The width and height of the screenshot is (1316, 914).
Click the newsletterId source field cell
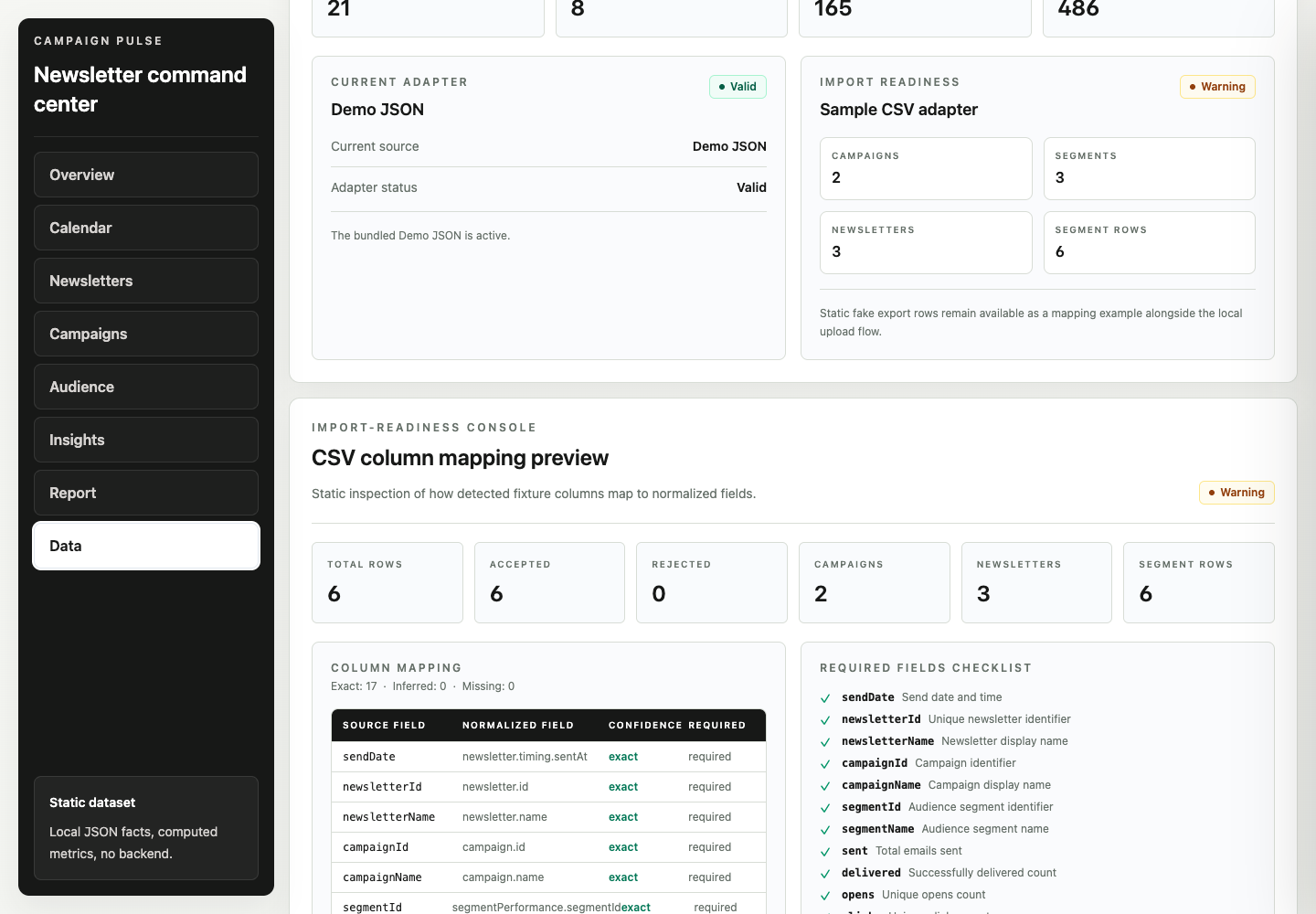[382, 787]
